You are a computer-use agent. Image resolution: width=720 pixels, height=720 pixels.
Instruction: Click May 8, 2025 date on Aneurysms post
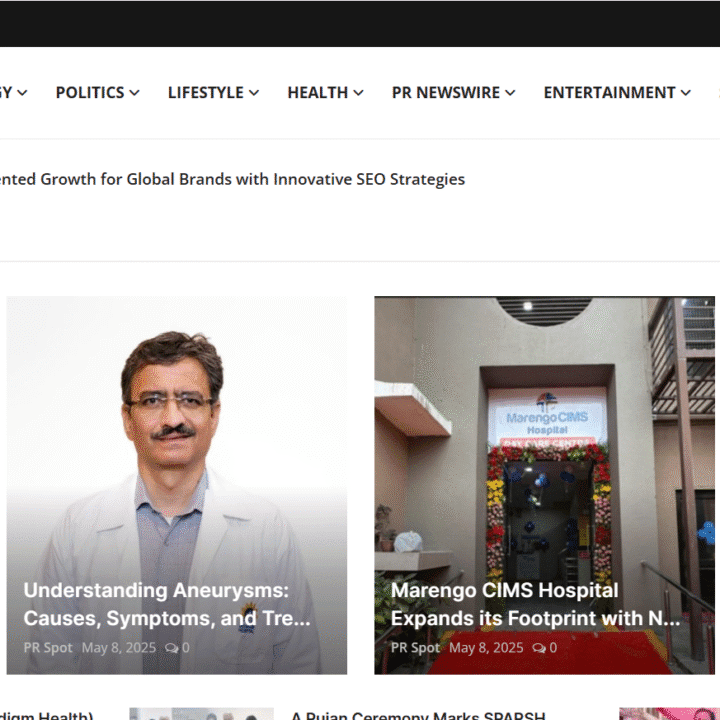(x=119, y=648)
